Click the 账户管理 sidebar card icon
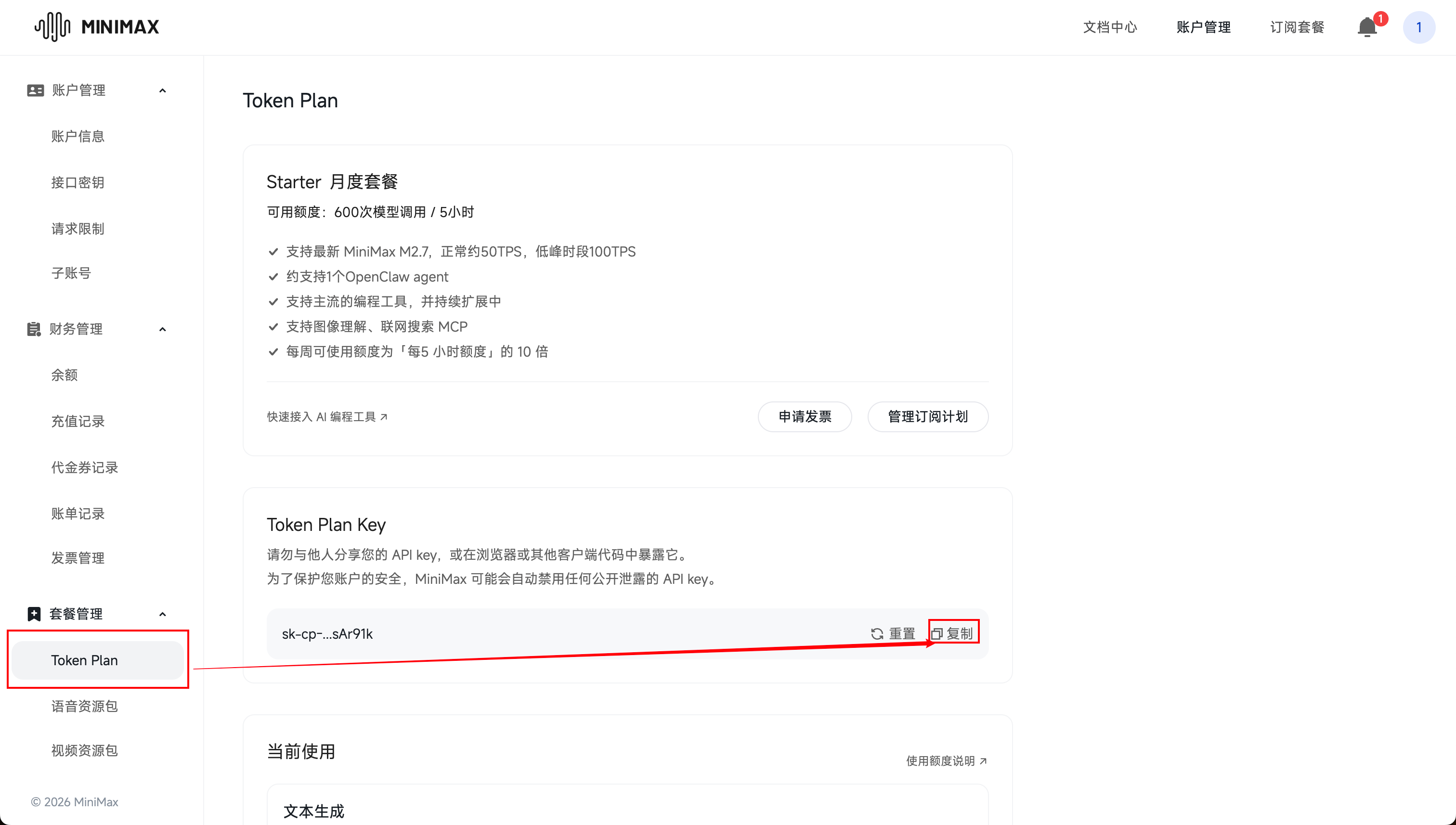1456x825 pixels. (x=35, y=90)
